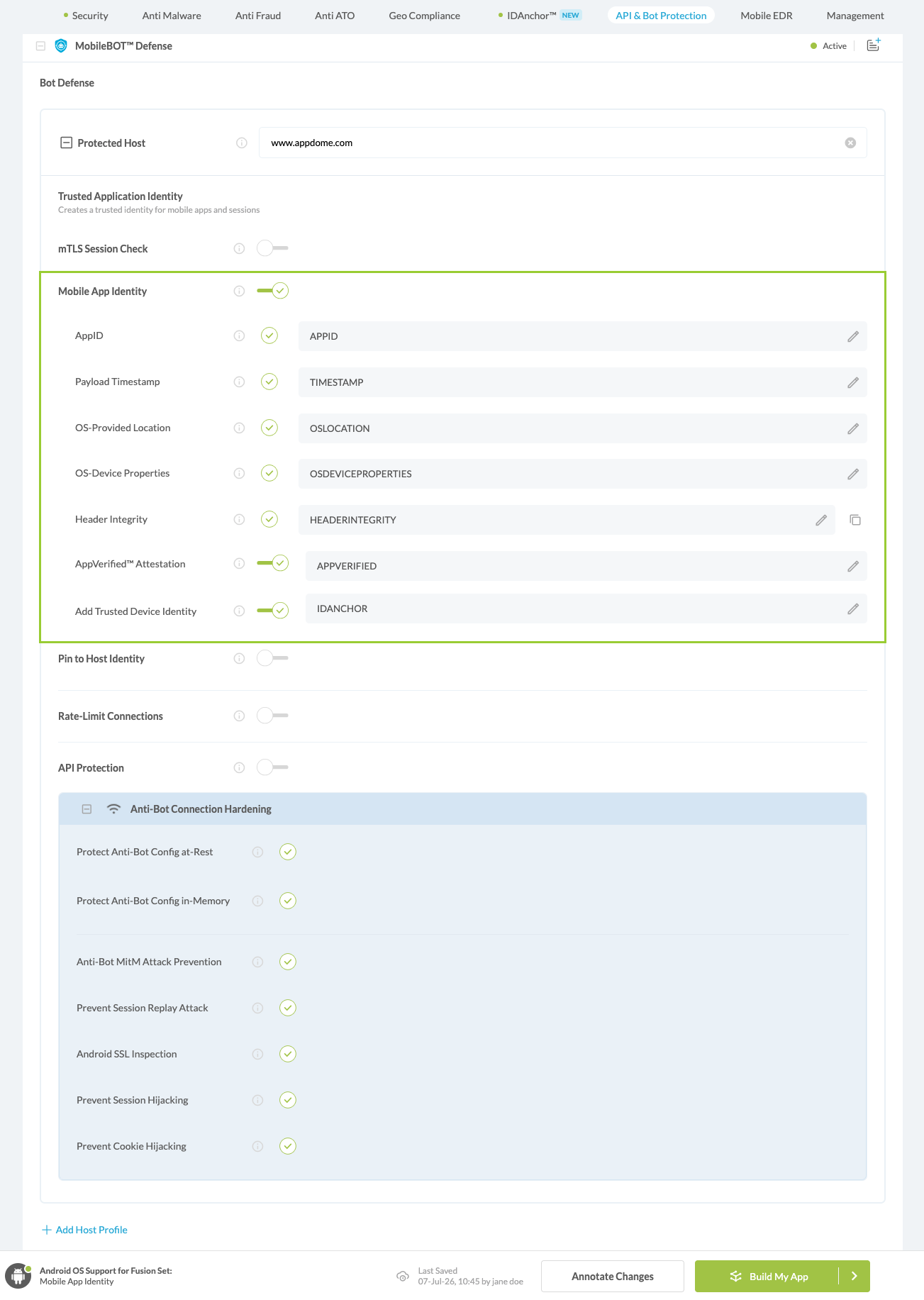Click the Last Saved cloud icon

tap(402, 1277)
